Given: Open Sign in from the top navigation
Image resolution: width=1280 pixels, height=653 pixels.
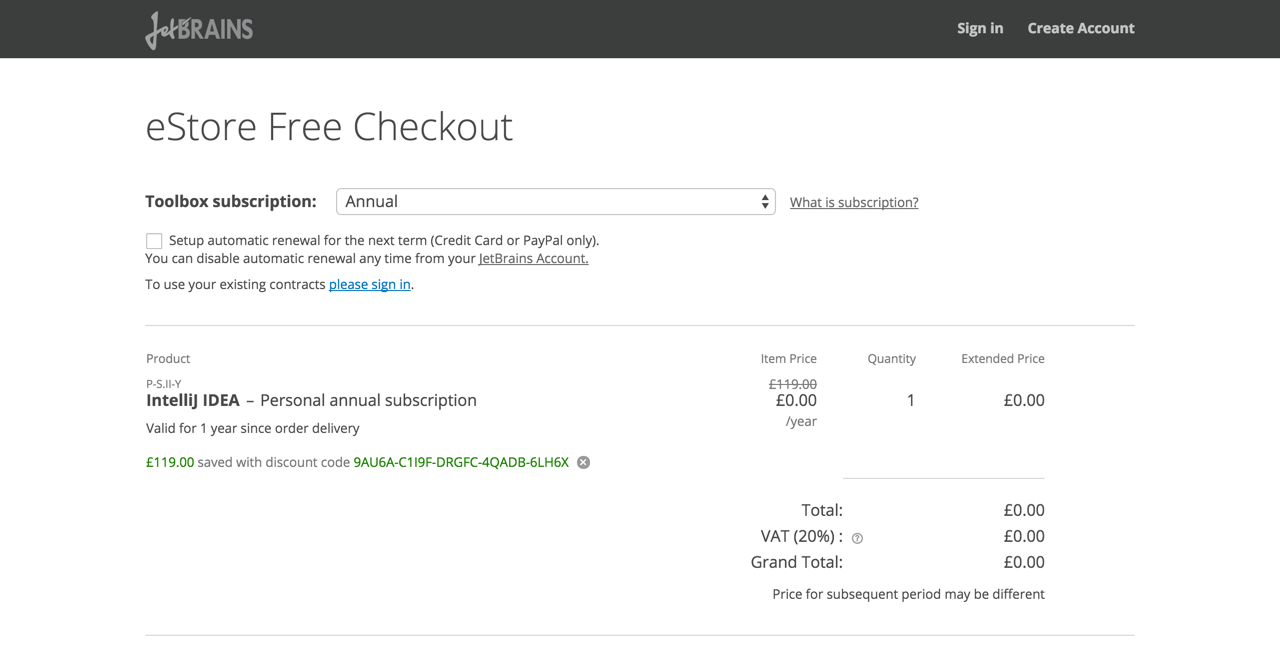Looking at the screenshot, I should click(979, 28).
